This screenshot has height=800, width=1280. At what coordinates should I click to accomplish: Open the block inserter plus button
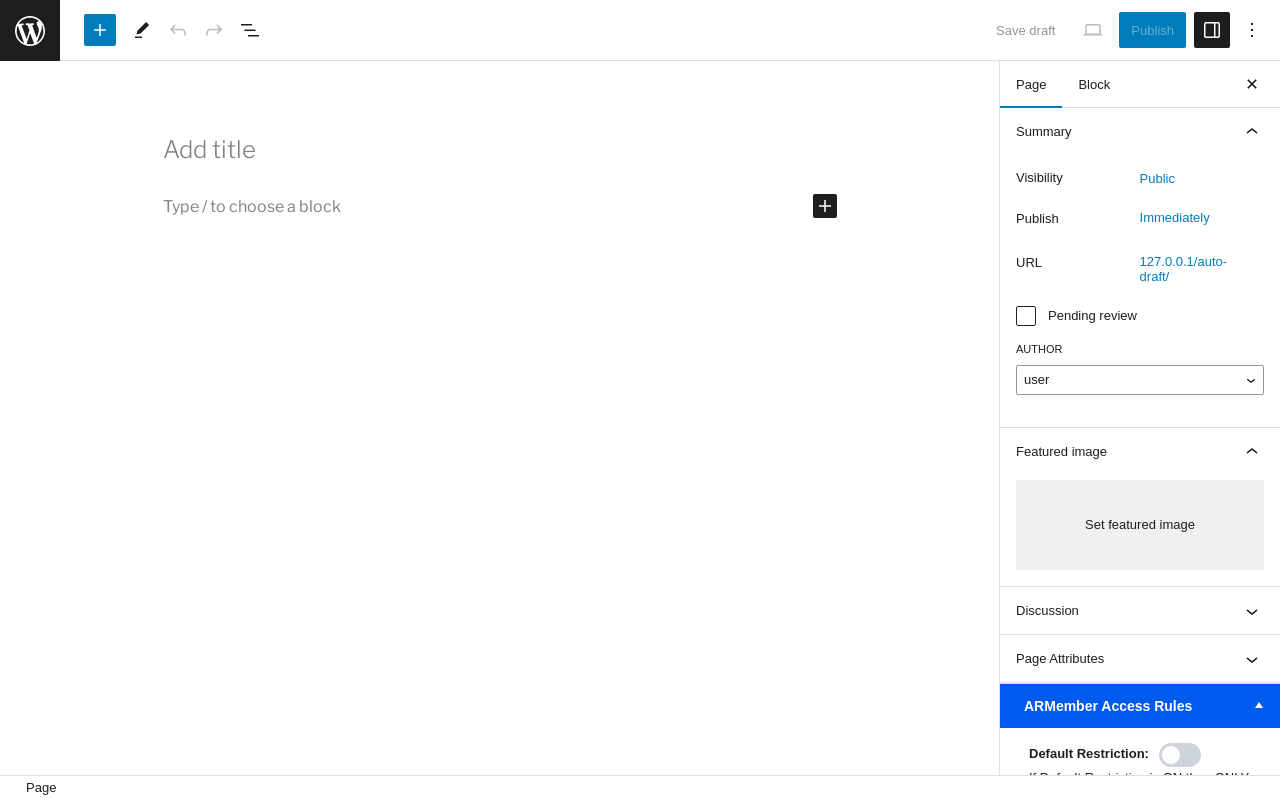point(100,30)
